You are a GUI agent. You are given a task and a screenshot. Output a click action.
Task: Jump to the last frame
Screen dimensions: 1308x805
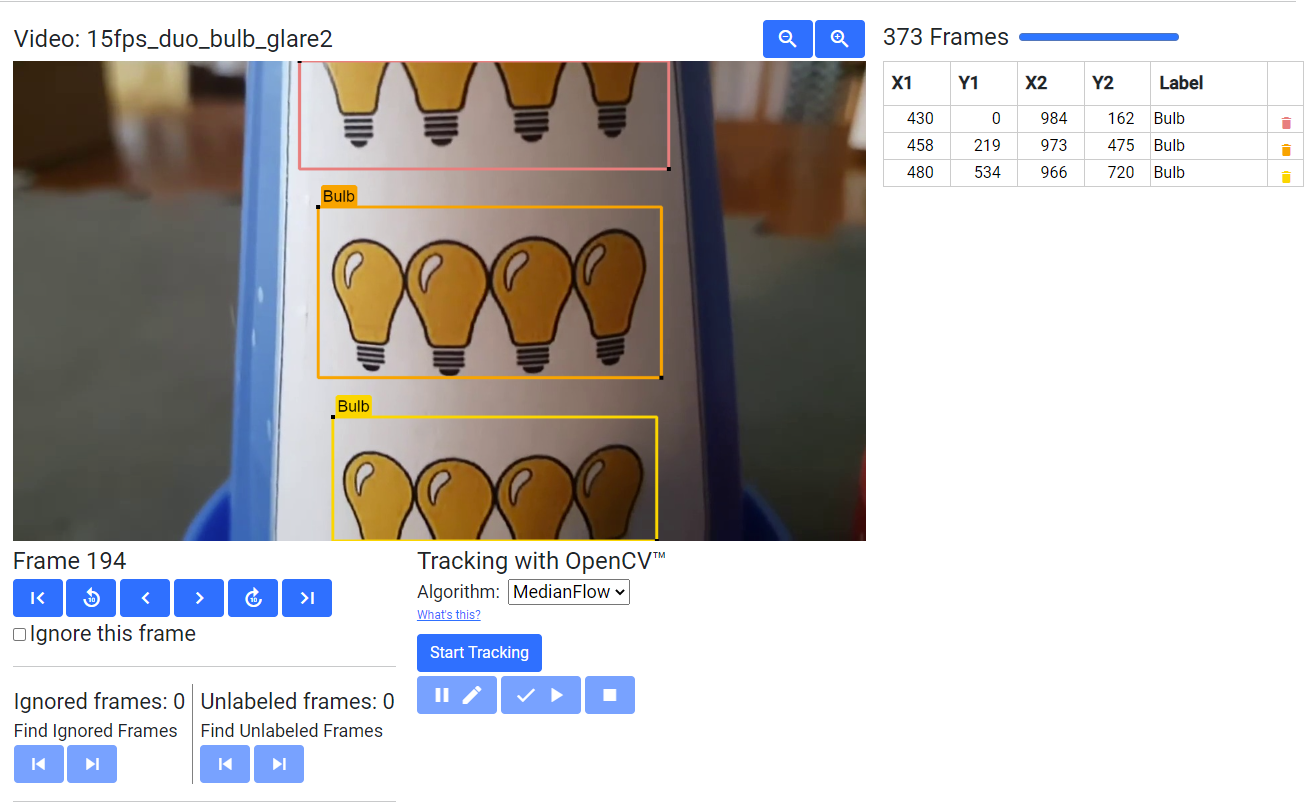pyautogui.click(x=307, y=598)
